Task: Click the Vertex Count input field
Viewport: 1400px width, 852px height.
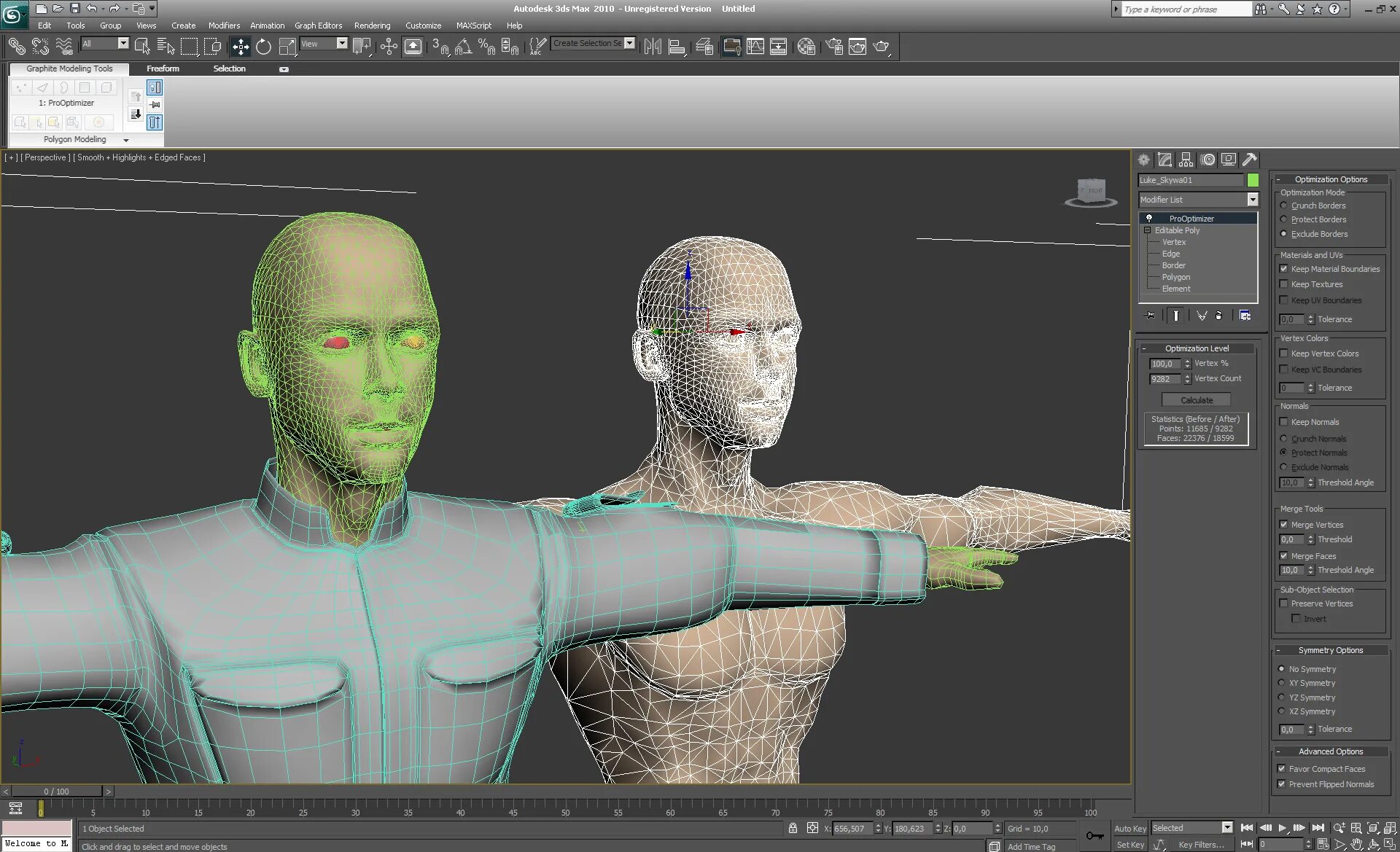Action: pos(1162,378)
